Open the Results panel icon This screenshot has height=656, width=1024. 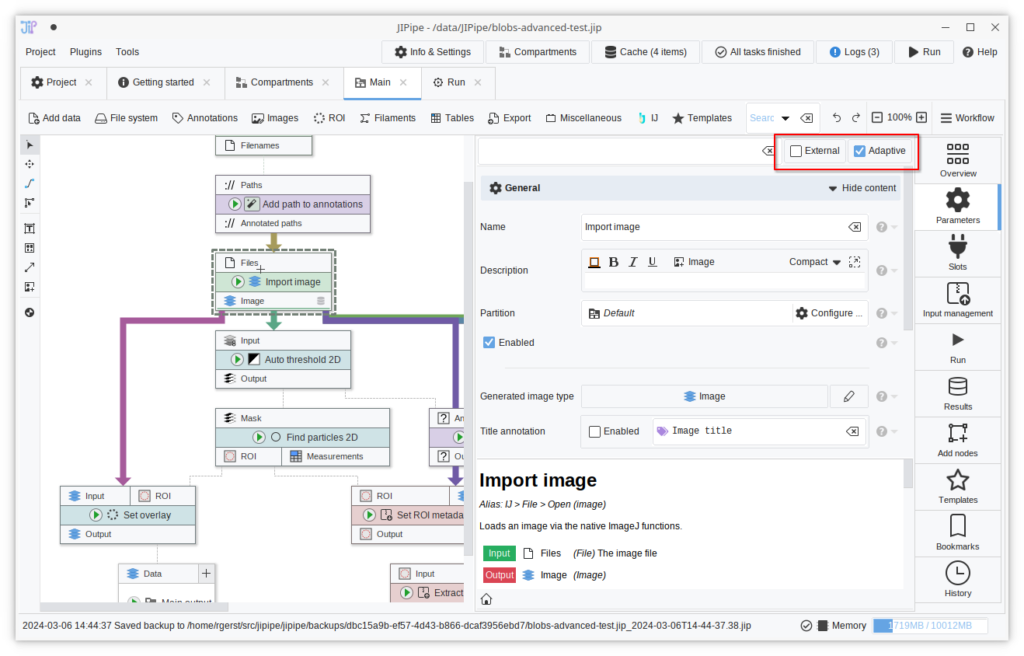[957, 392]
